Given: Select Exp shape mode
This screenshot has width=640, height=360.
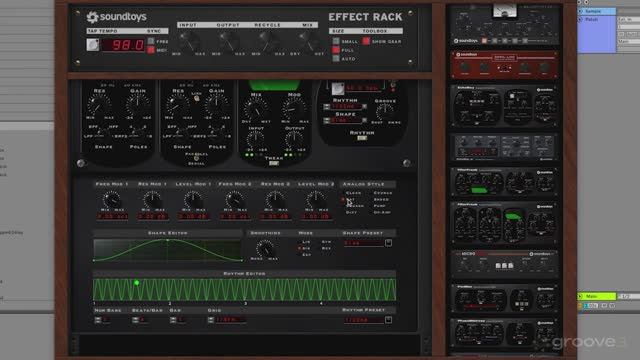Looking at the screenshot, I should pyautogui.click(x=306, y=255).
